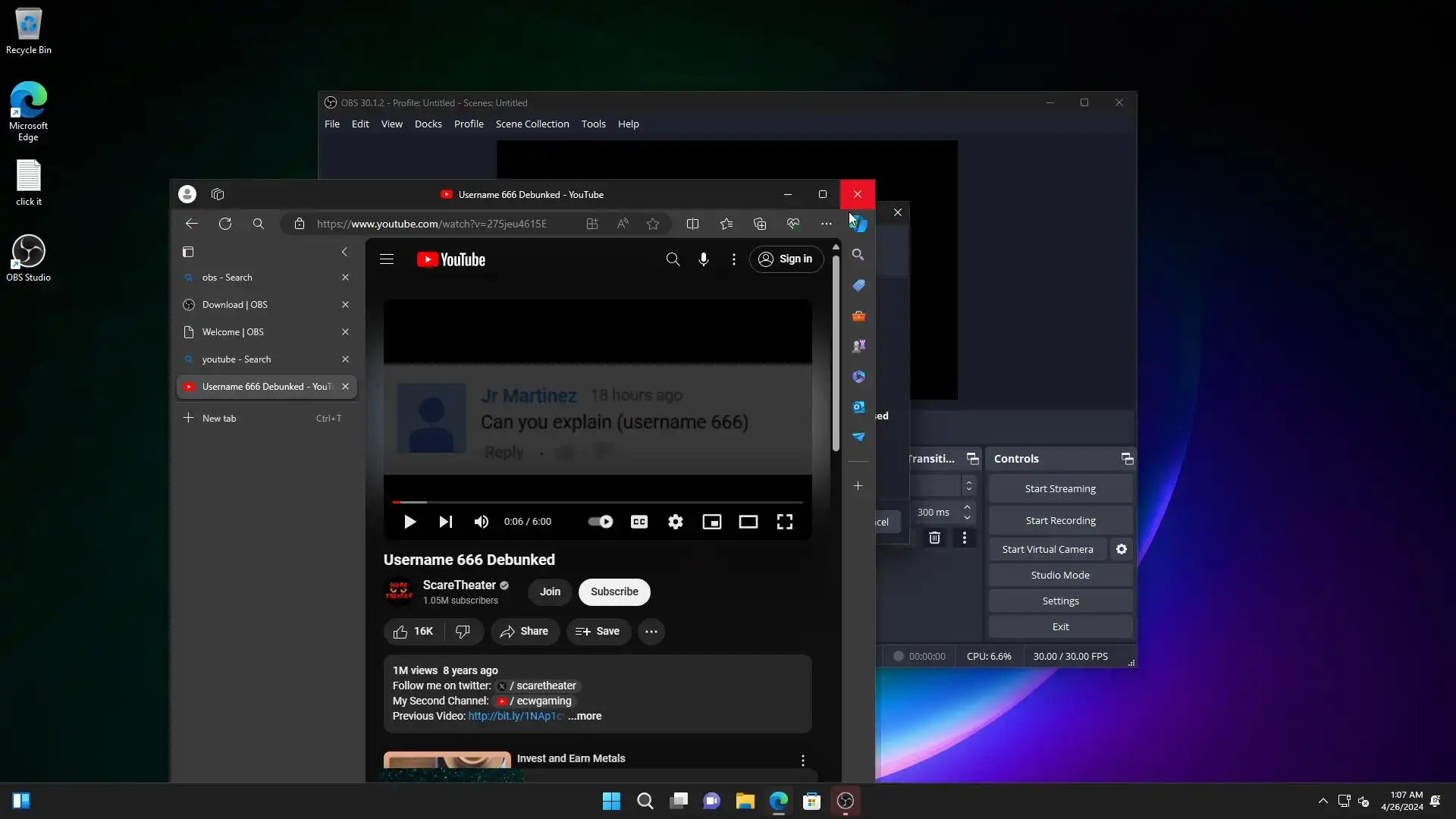Viewport: 1456px width, 819px height.
Task: Click the Start Recording button
Action: [x=1059, y=520]
